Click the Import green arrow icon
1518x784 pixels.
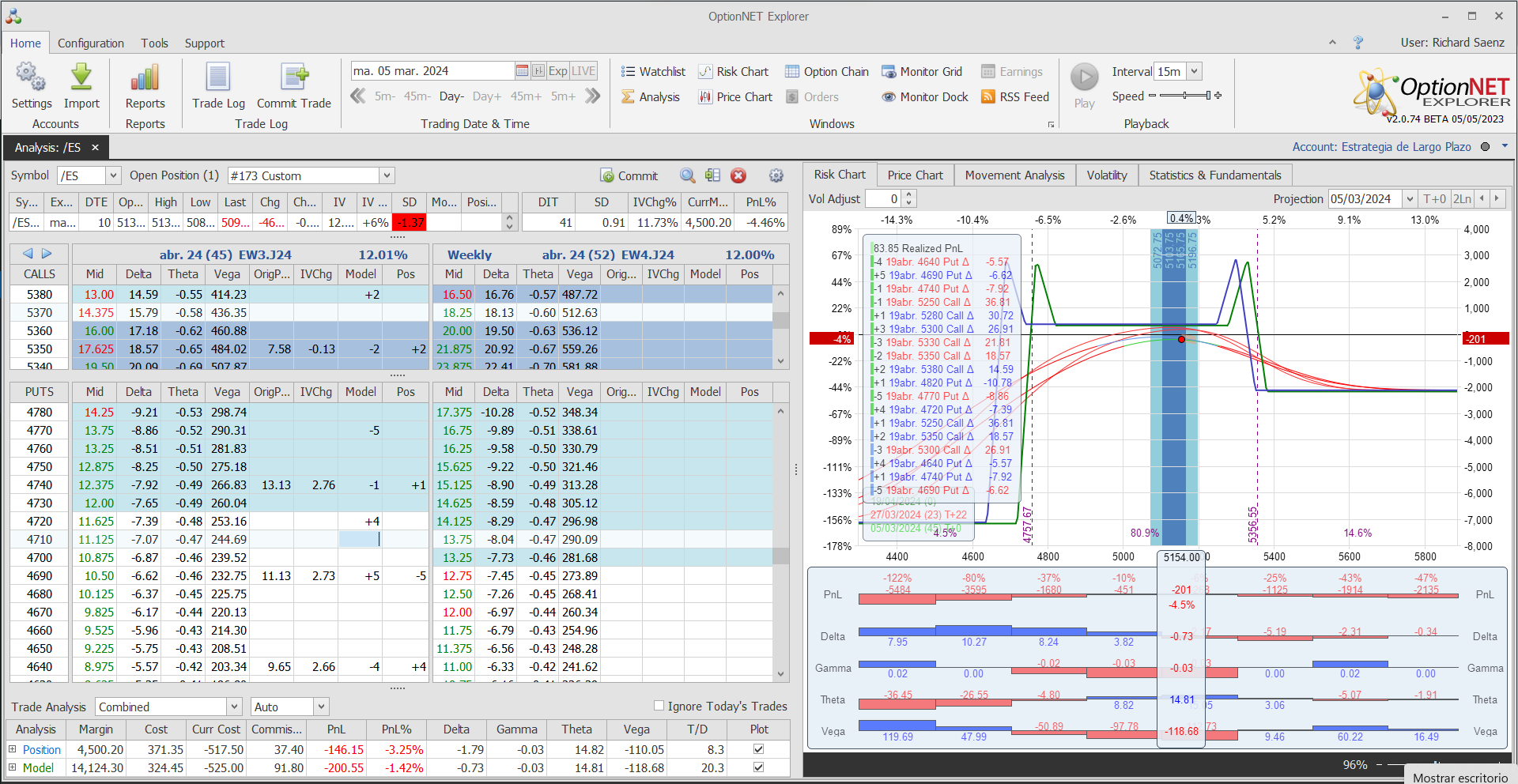click(x=81, y=77)
